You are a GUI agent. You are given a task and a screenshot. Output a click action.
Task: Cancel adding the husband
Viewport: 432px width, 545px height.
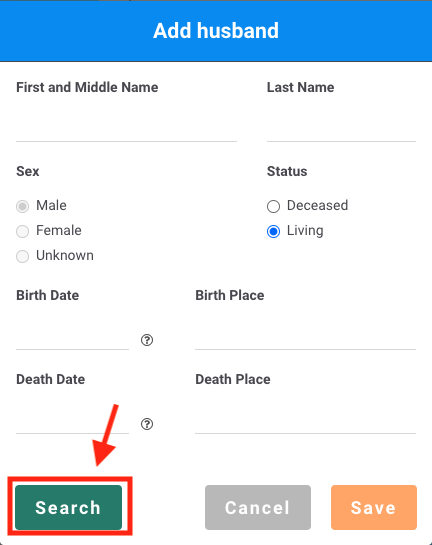tap(258, 507)
